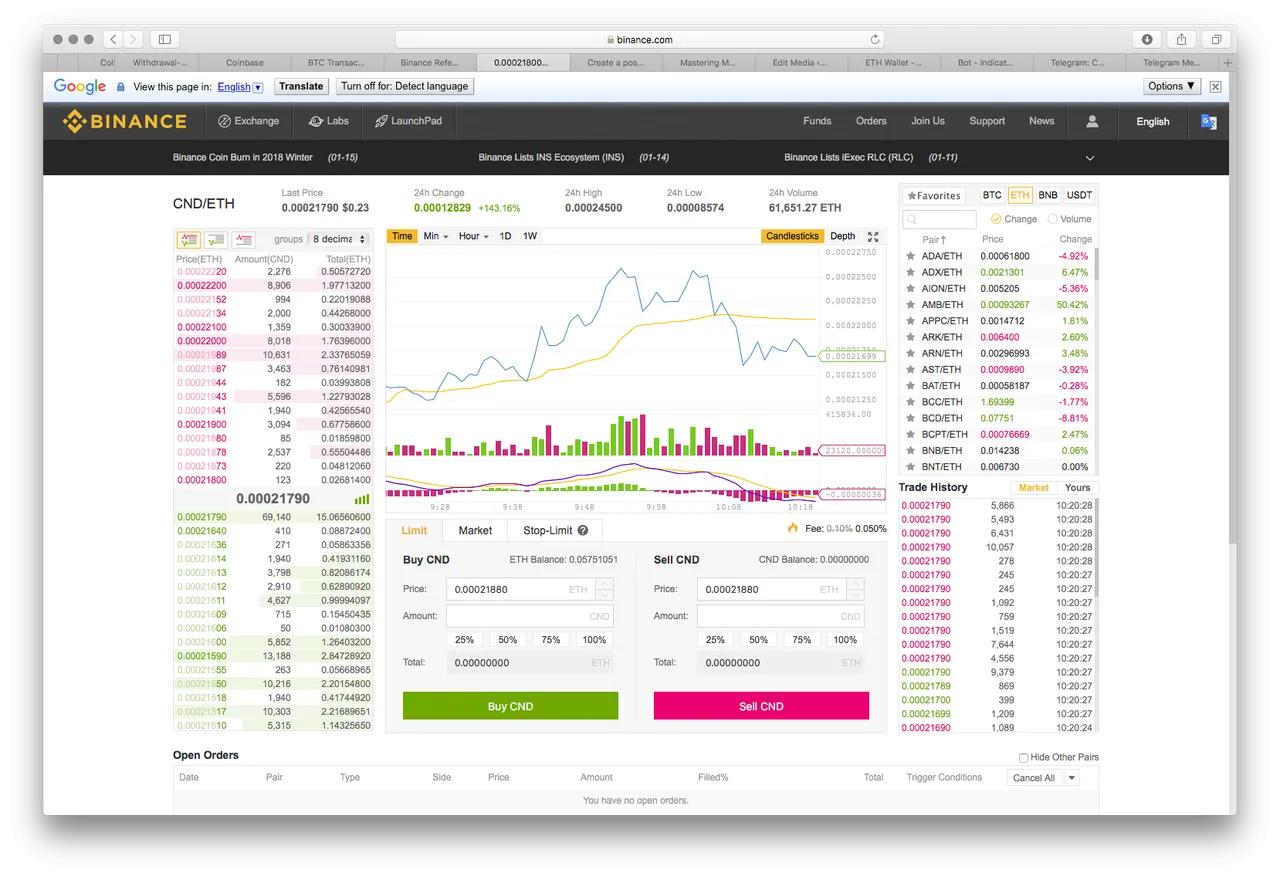Star the APPC/ETH pair as favorite

pyautogui.click(x=910, y=321)
